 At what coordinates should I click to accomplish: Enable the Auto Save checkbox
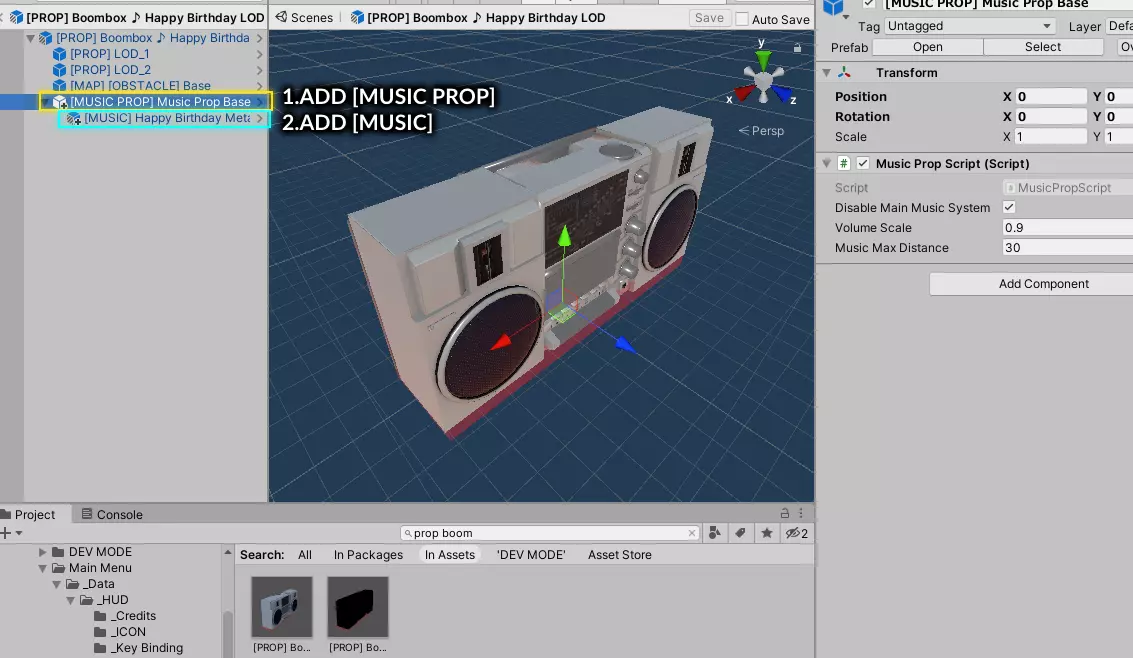pos(742,19)
